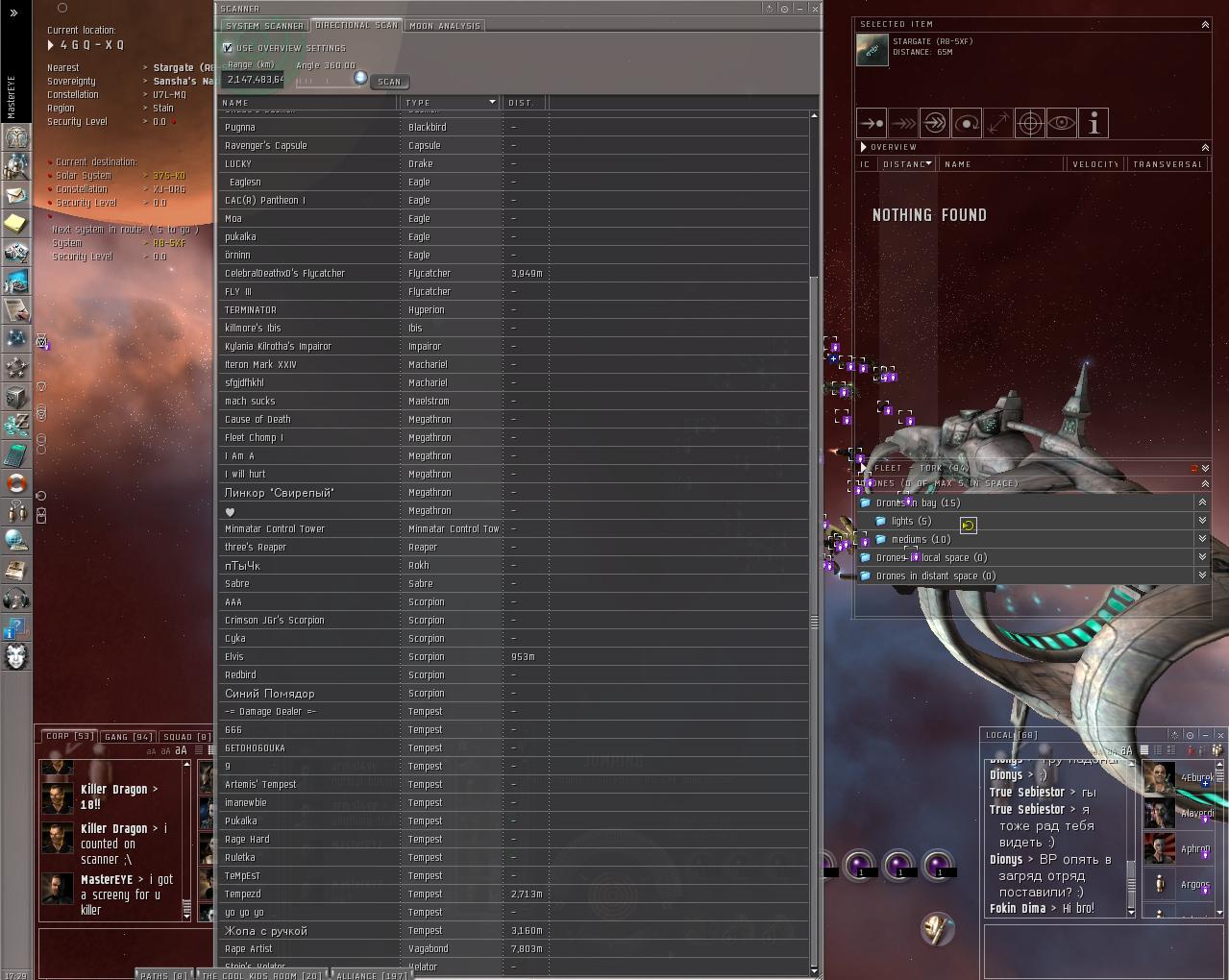Select the Tempezd Tempest scan row

(x=514, y=894)
